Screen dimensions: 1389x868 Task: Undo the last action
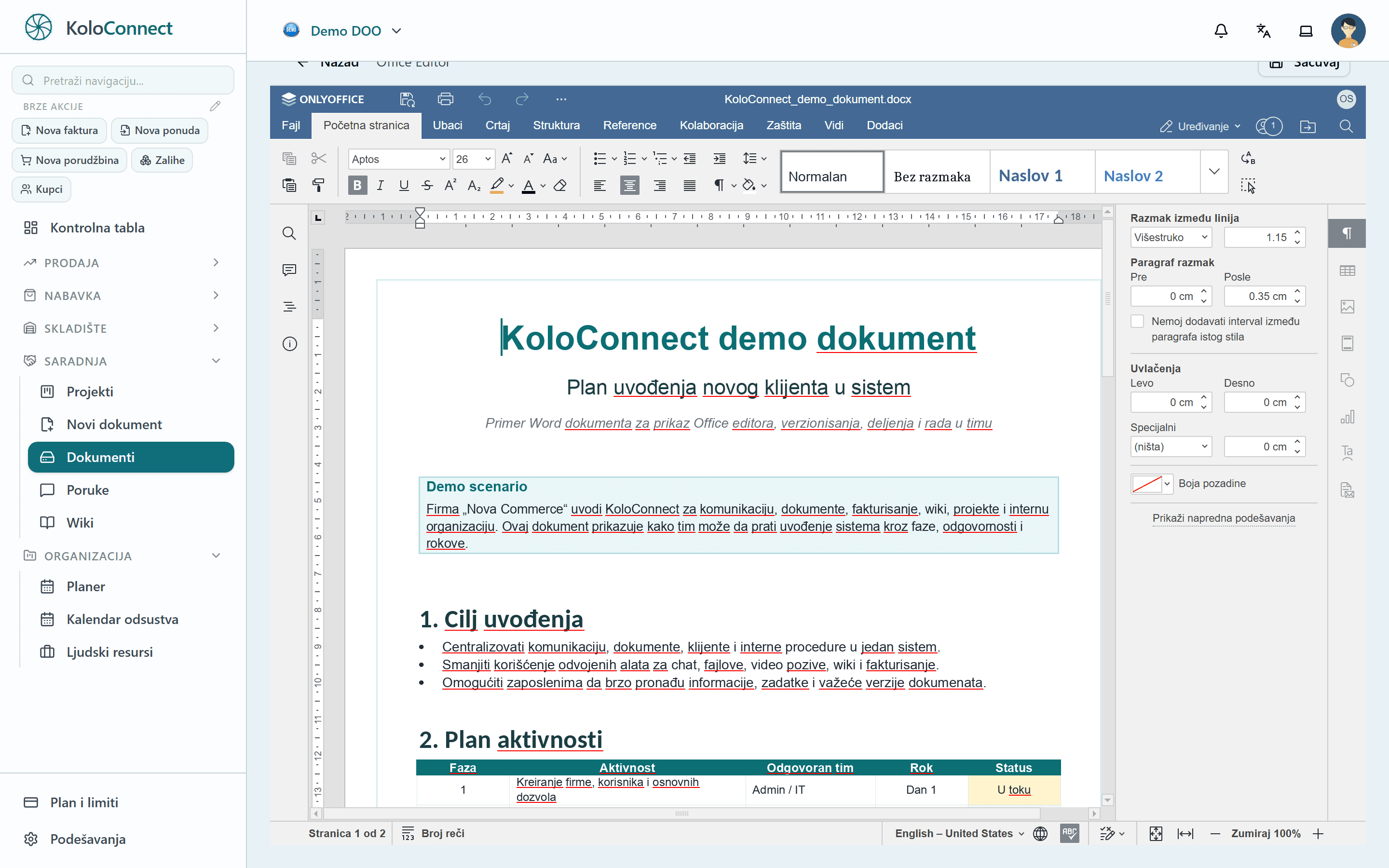(485, 99)
